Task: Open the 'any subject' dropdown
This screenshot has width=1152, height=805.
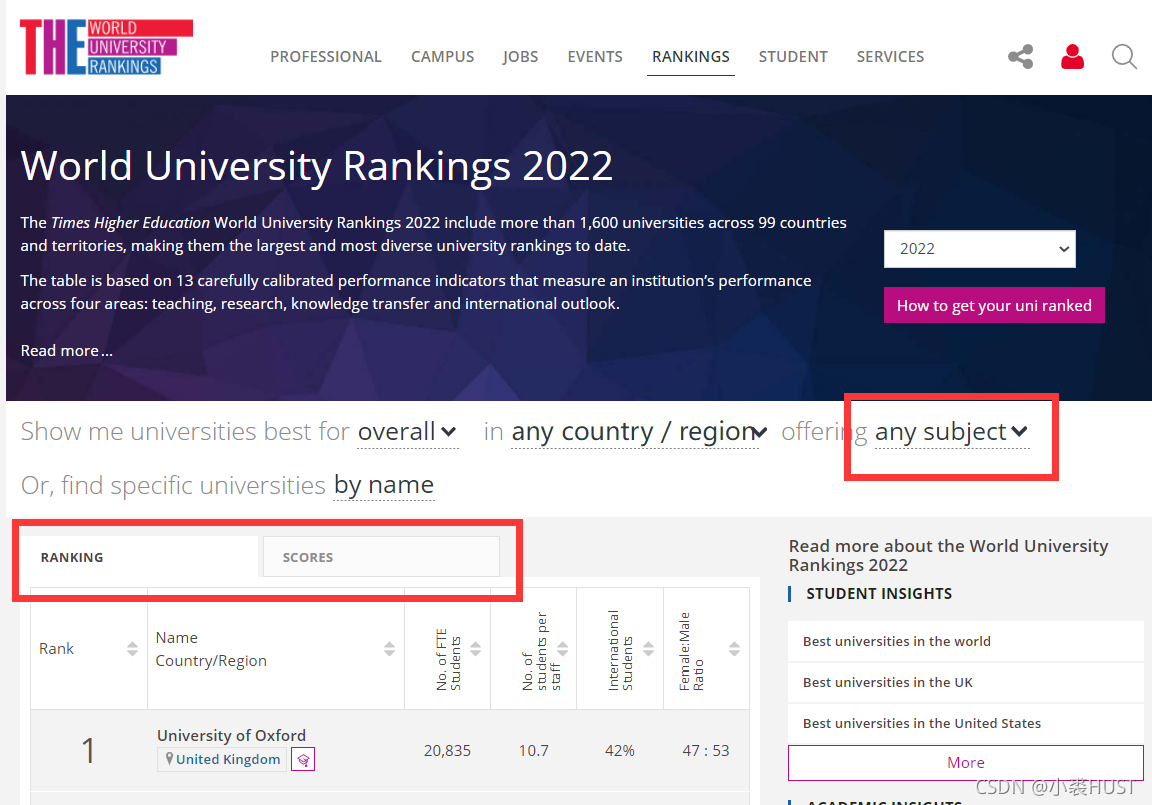Action: [951, 432]
